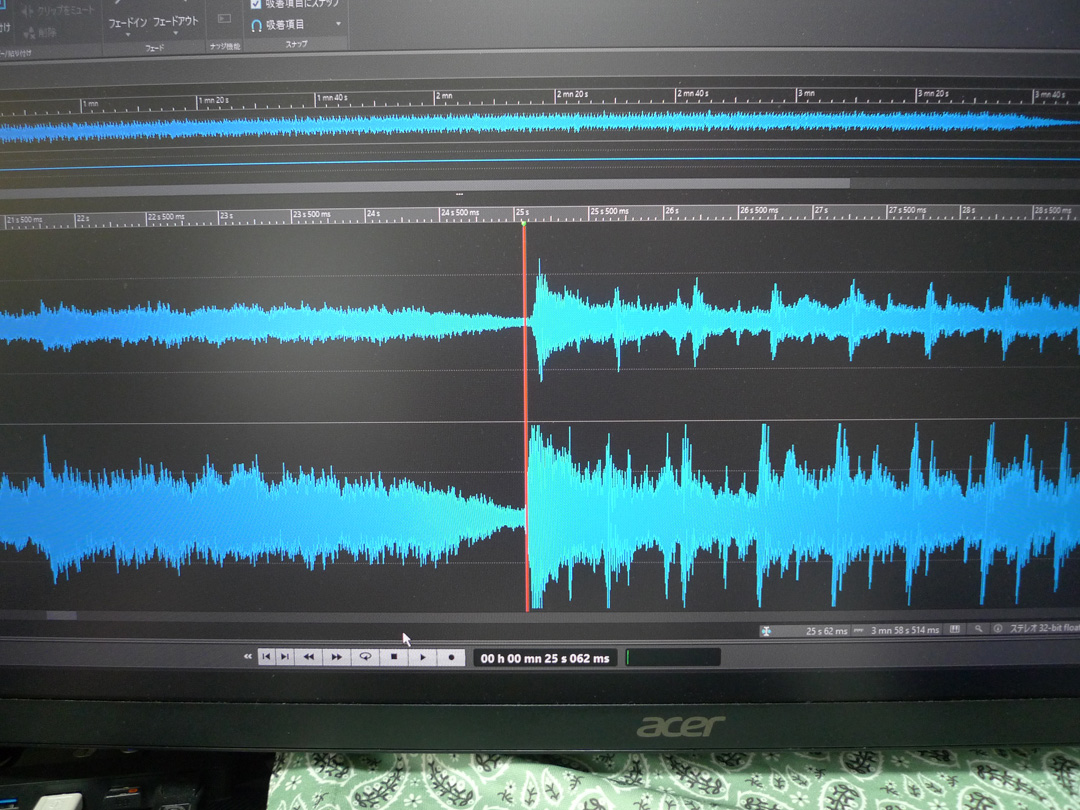Click the 25 s mark on main ruler
Viewport: 1080px width, 810px height.
522,213
